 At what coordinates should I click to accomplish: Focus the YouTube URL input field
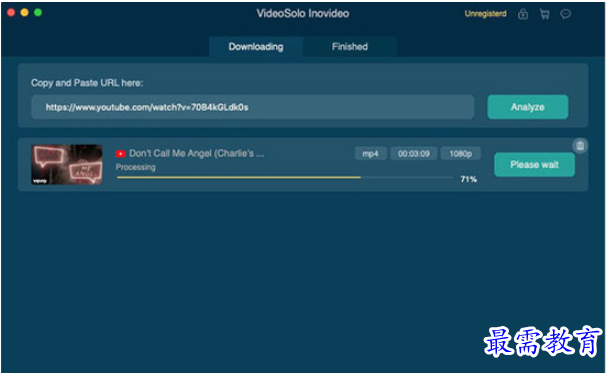coord(252,107)
